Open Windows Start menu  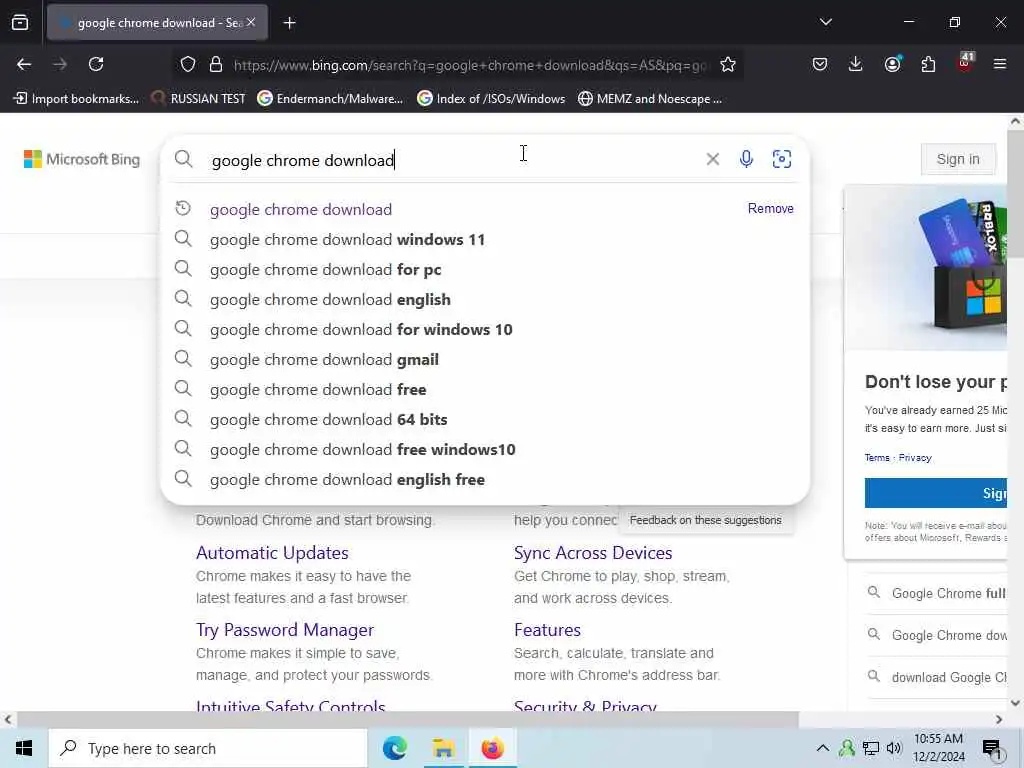pyautogui.click(x=24, y=748)
